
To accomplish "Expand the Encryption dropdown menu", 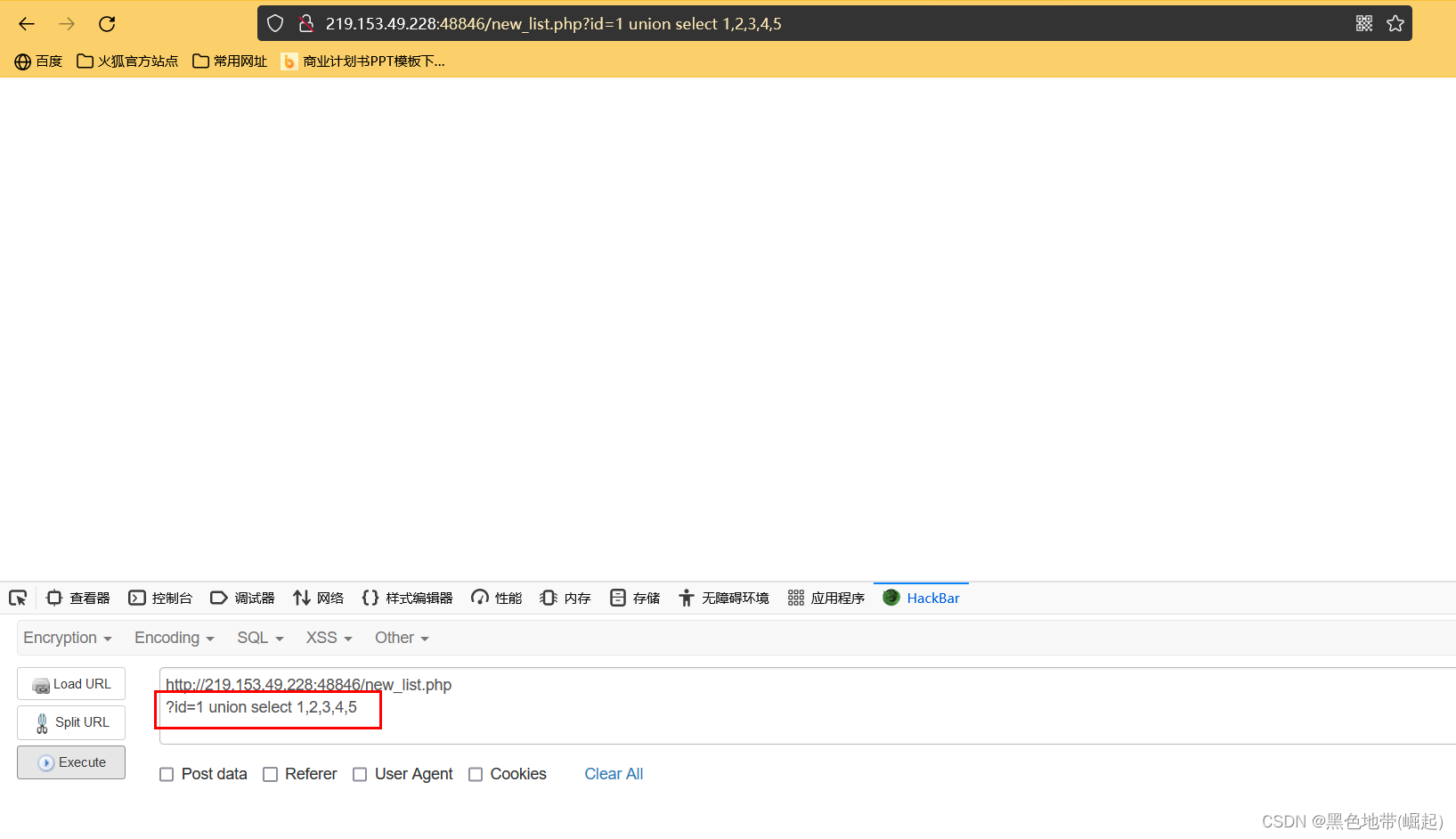I will click(x=68, y=638).
